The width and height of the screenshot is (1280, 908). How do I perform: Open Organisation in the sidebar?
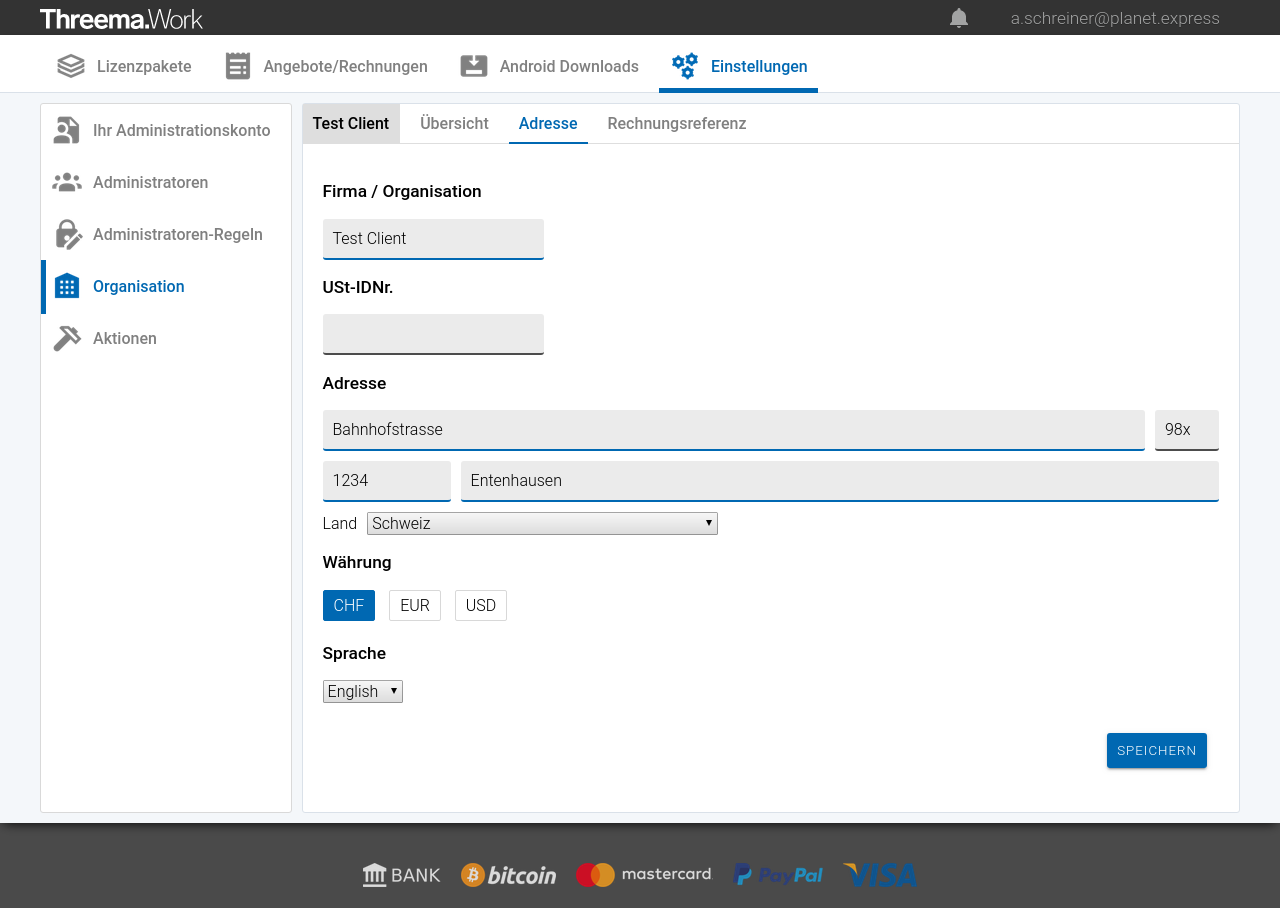pyautogui.click(x=166, y=286)
